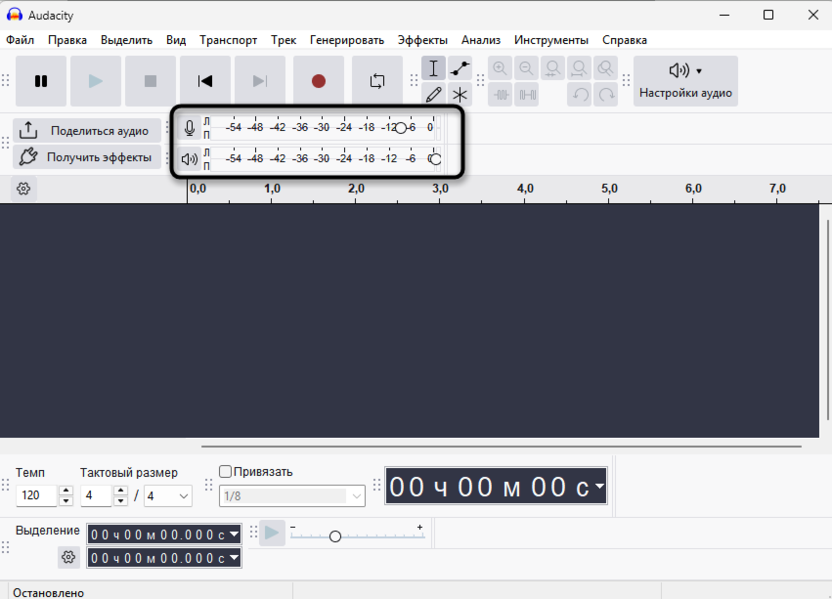The image size is (832, 599).
Task: Select the Draw pencil tool
Action: coord(433,95)
